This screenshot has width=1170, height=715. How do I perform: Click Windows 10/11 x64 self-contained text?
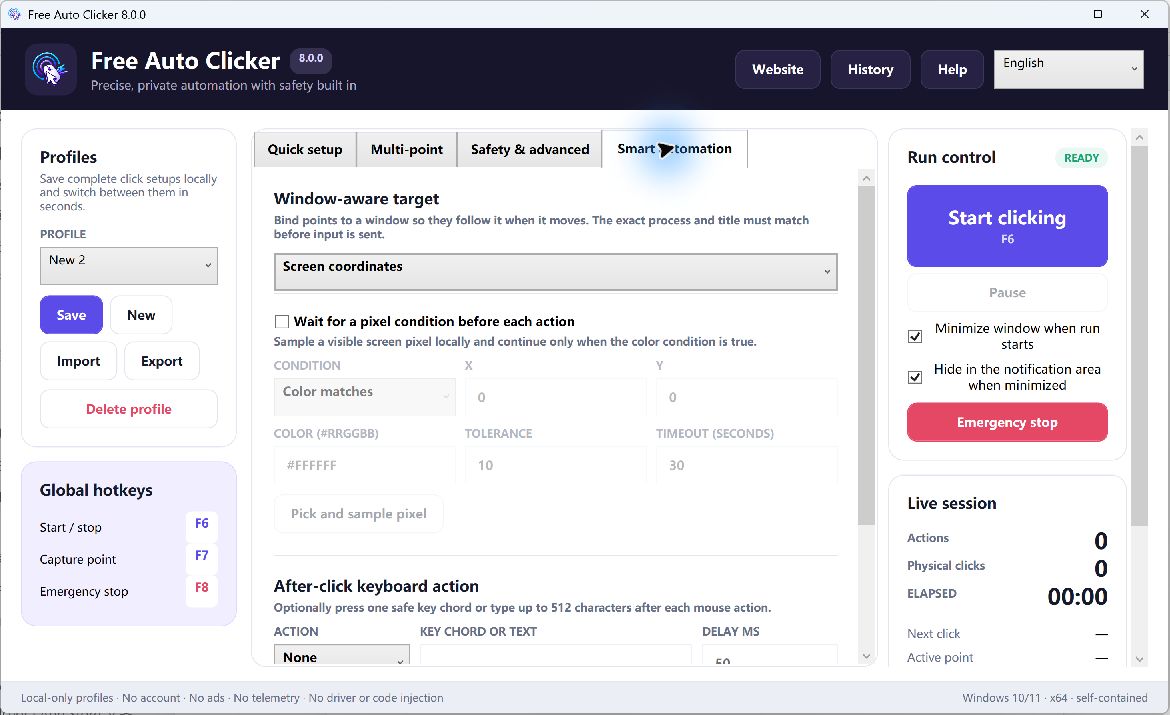tap(1054, 698)
